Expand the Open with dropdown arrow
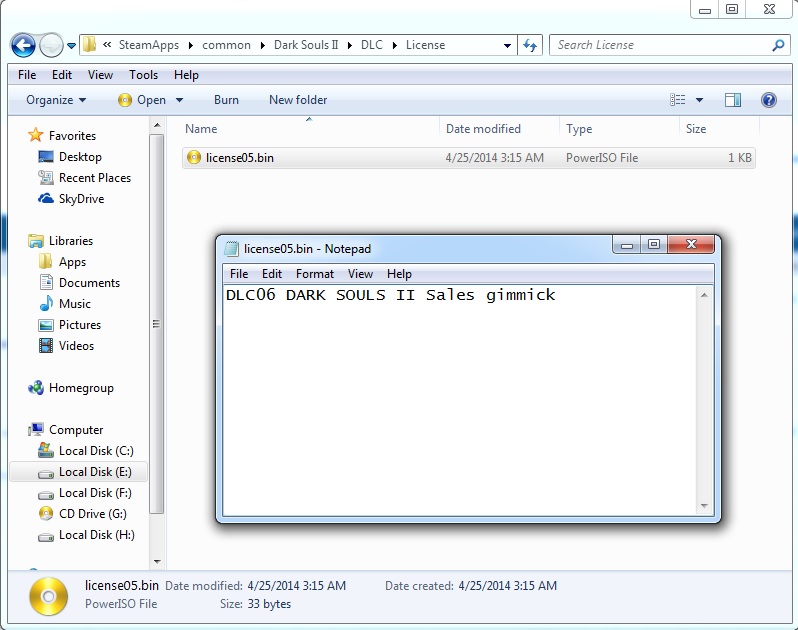Screen dimensions: 798x630 (180, 100)
